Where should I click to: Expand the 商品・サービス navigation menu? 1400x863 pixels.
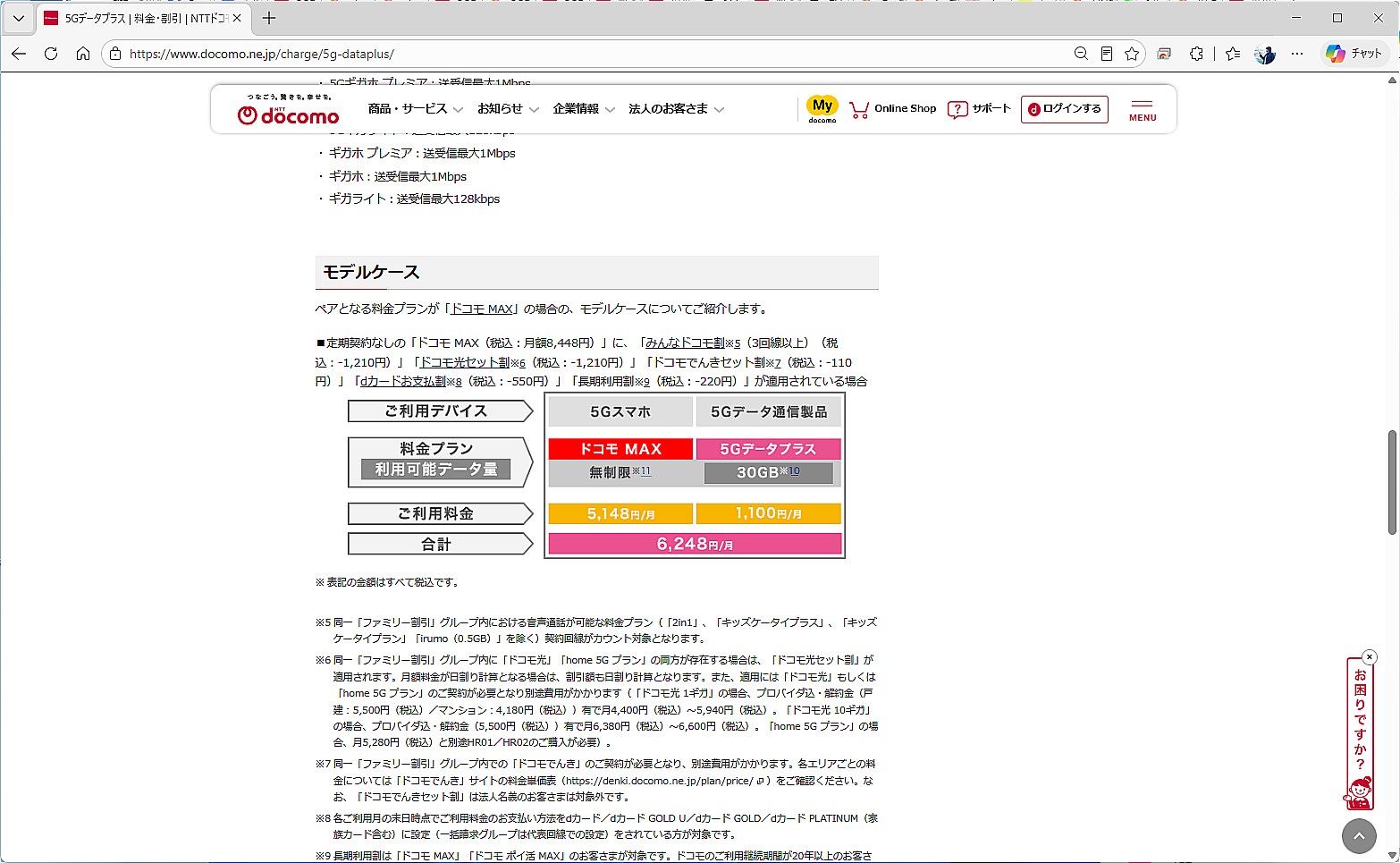click(416, 109)
